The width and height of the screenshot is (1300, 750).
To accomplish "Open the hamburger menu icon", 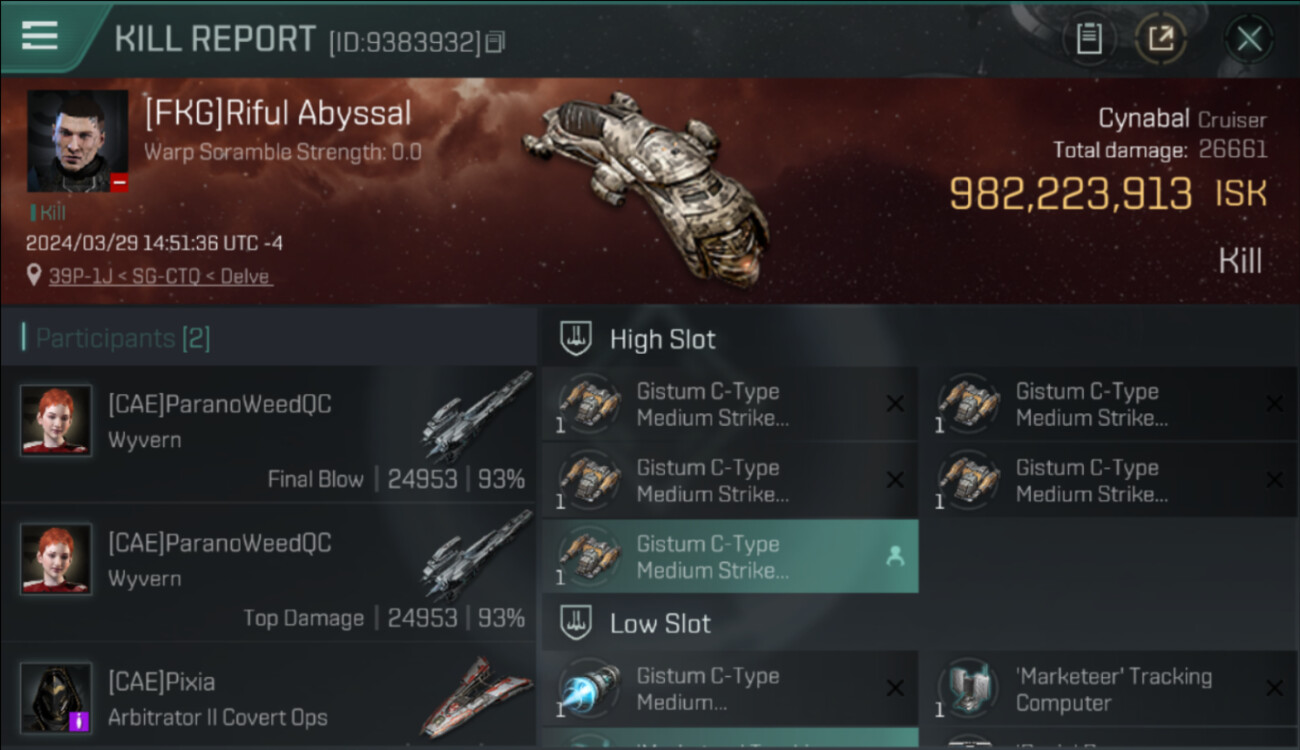I will (39, 36).
